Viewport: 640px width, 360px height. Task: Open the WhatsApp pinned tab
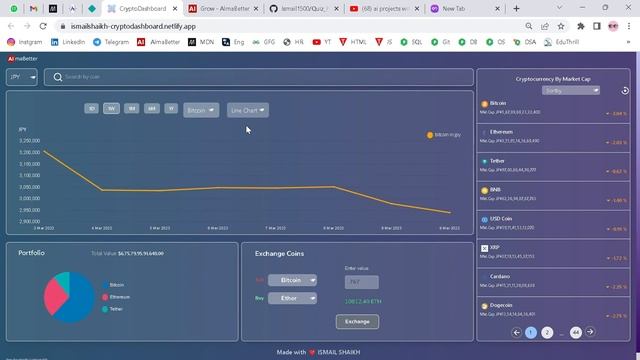point(14,9)
